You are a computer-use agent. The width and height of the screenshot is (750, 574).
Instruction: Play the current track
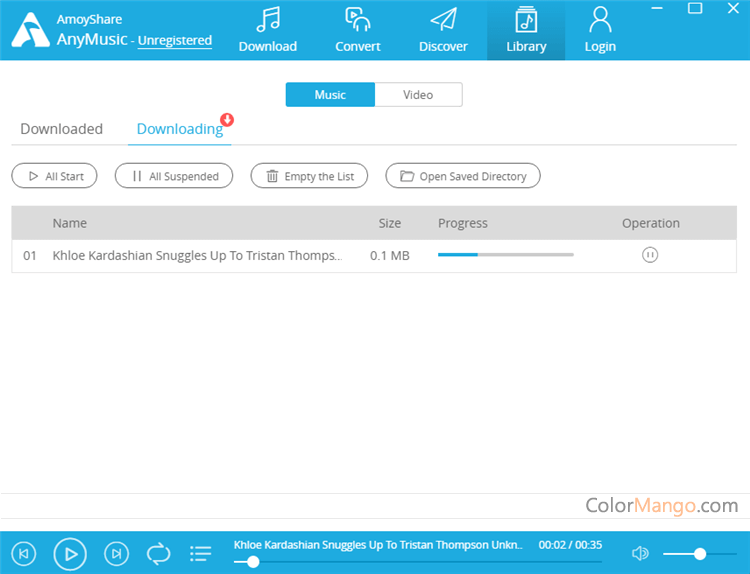[70, 553]
